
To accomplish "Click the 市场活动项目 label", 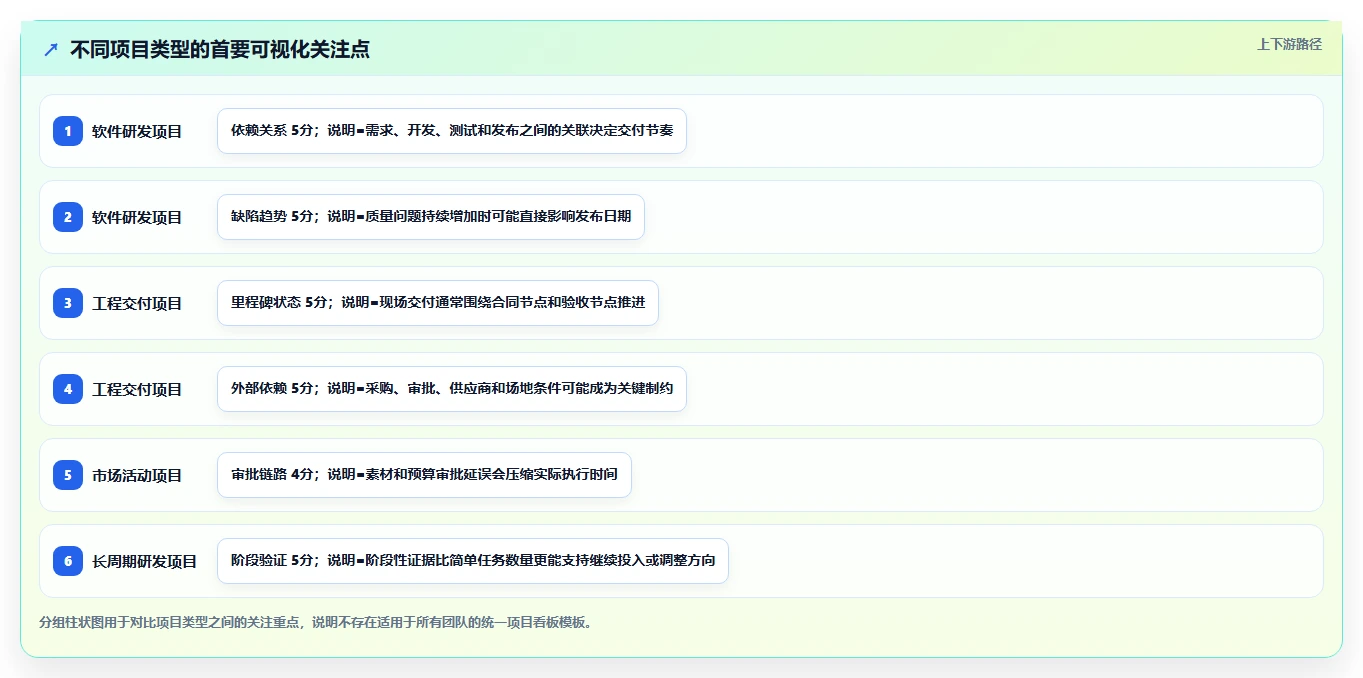I will [x=137, y=475].
